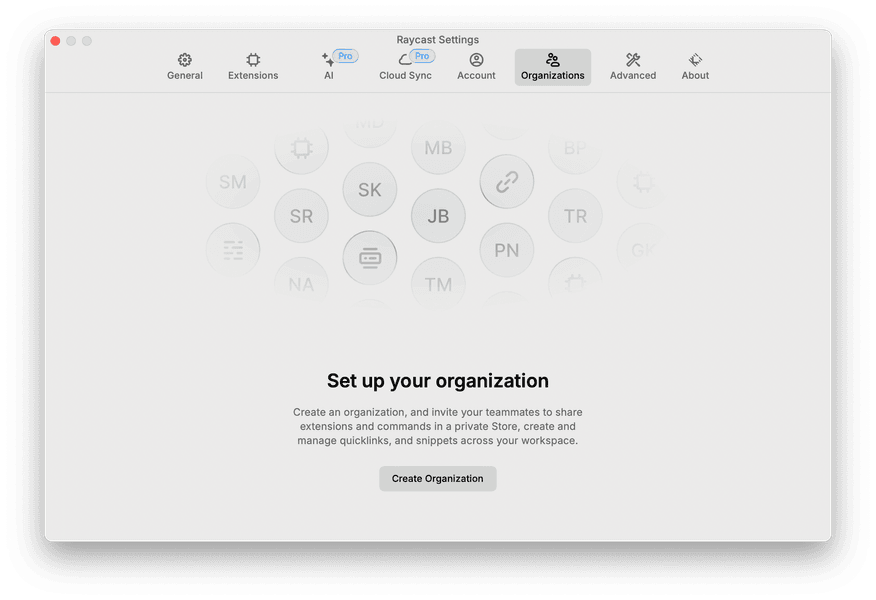The width and height of the screenshot is (876, 600).
Task: Click the Create Organization button
Action: [x=437, y=479]
